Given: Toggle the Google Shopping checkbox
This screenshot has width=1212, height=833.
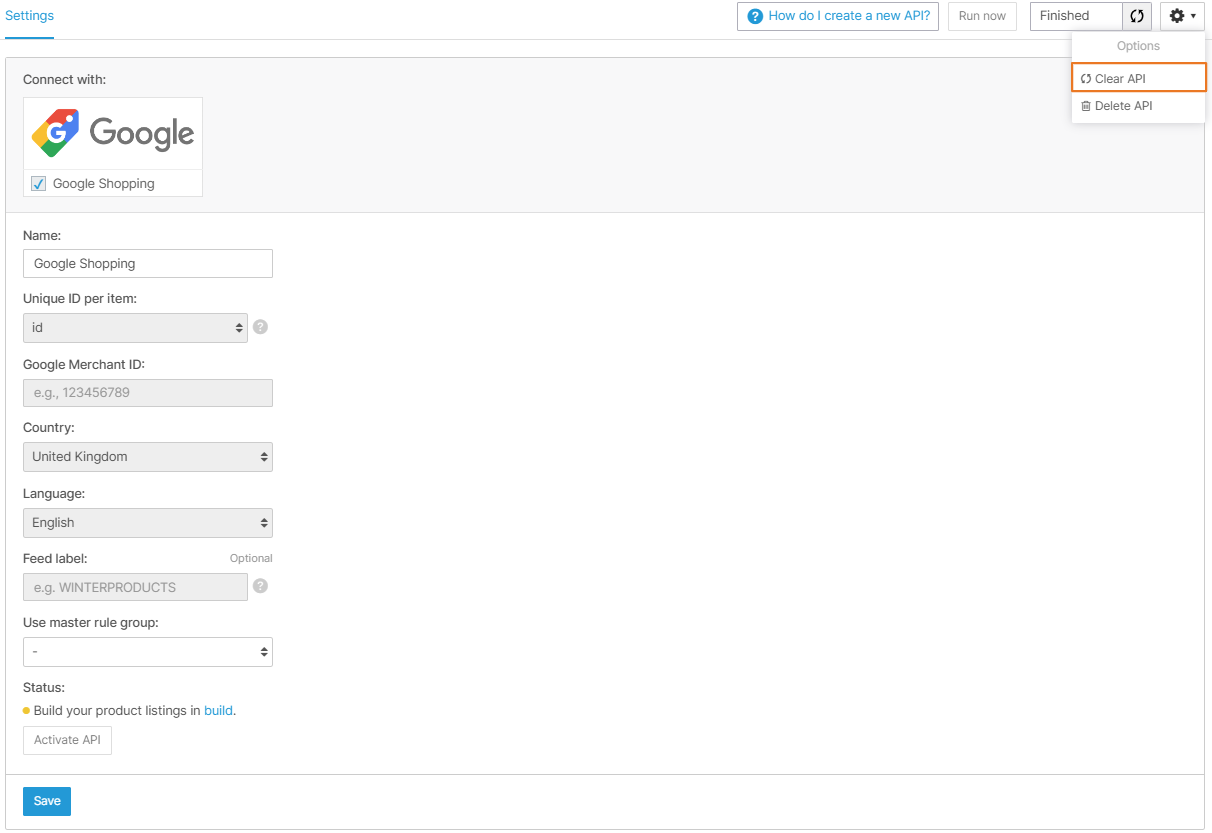Looking at the screenshot, I should [x=39, y=184].
